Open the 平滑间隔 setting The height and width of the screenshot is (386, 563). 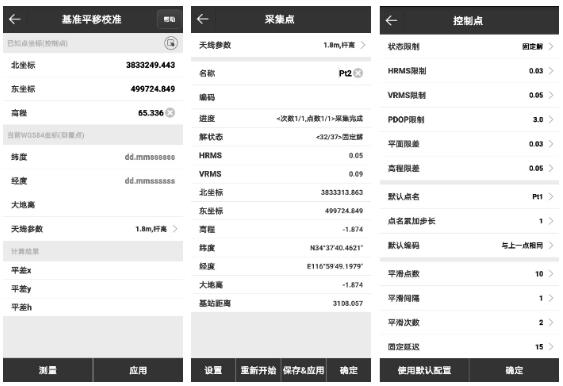pyautogui.click(x=469, y=298)
